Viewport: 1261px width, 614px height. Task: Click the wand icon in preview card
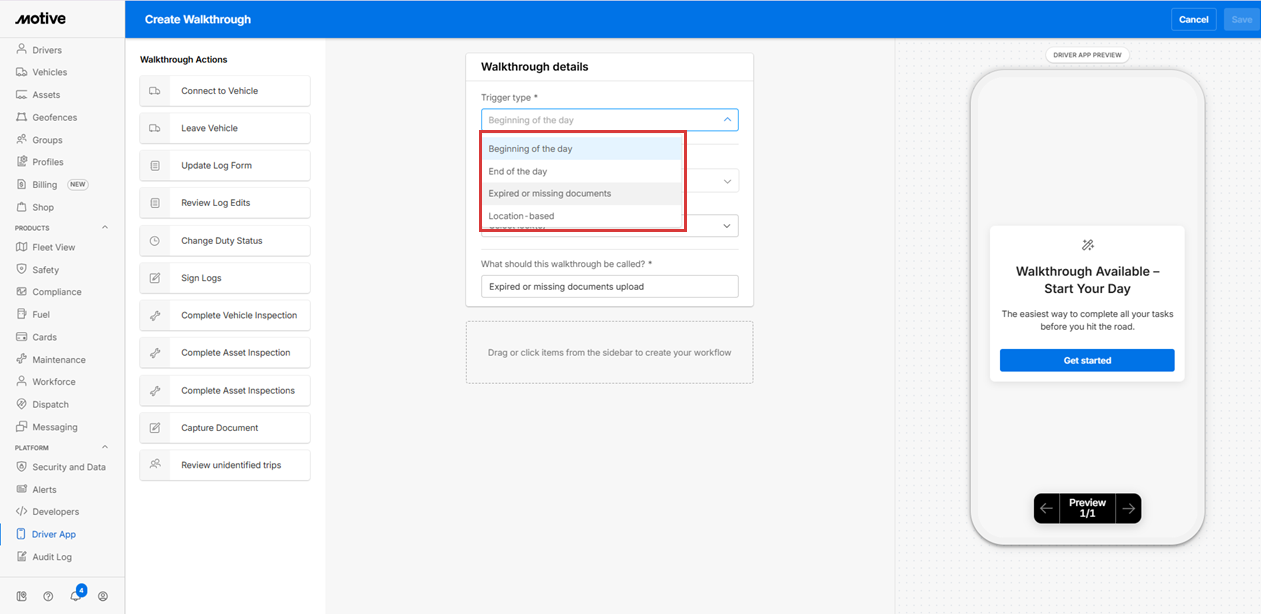(1087, 245)
